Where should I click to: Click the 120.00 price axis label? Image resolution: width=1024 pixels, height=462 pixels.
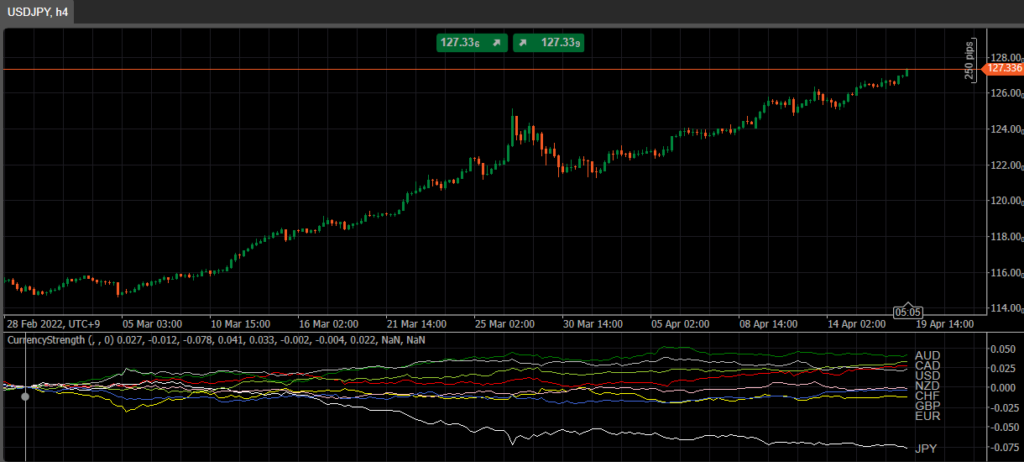pyautogui.click(x=1005, y=201)
